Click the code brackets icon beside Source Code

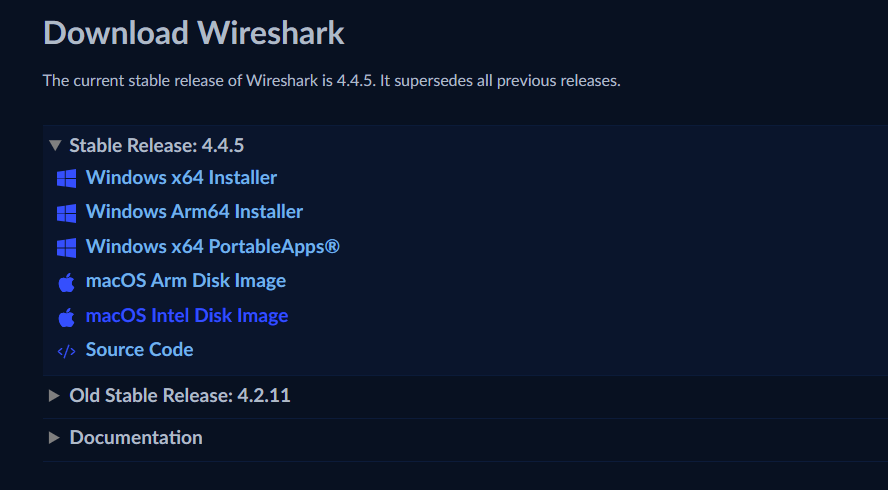[x=67, y=350]
